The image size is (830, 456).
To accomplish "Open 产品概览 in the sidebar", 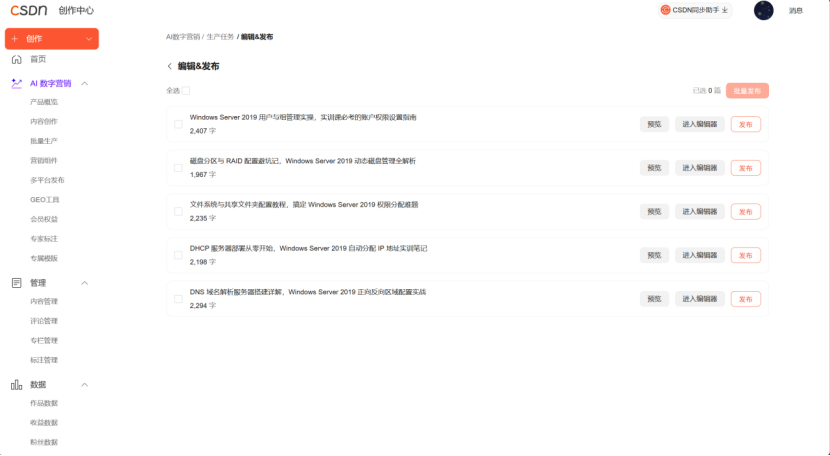I will pyautogui.click(x=44, y=102).
